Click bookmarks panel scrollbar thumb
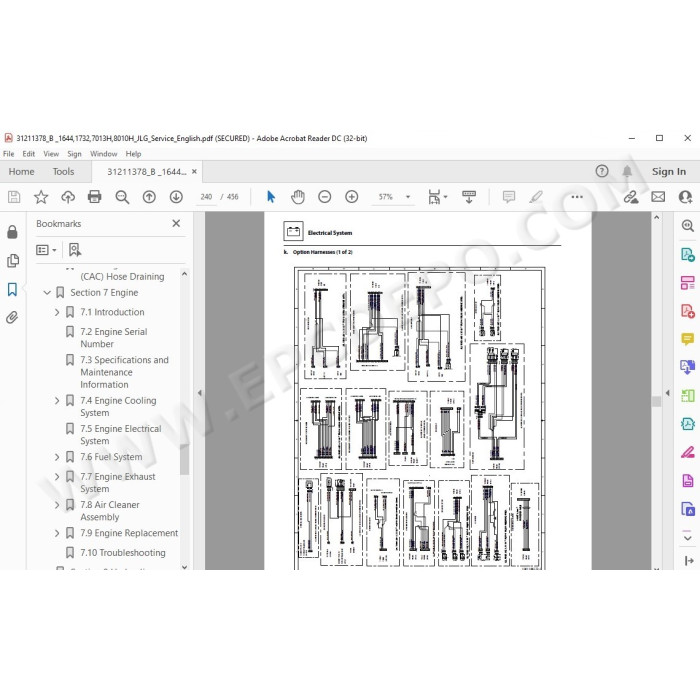 tap(184, 458)
